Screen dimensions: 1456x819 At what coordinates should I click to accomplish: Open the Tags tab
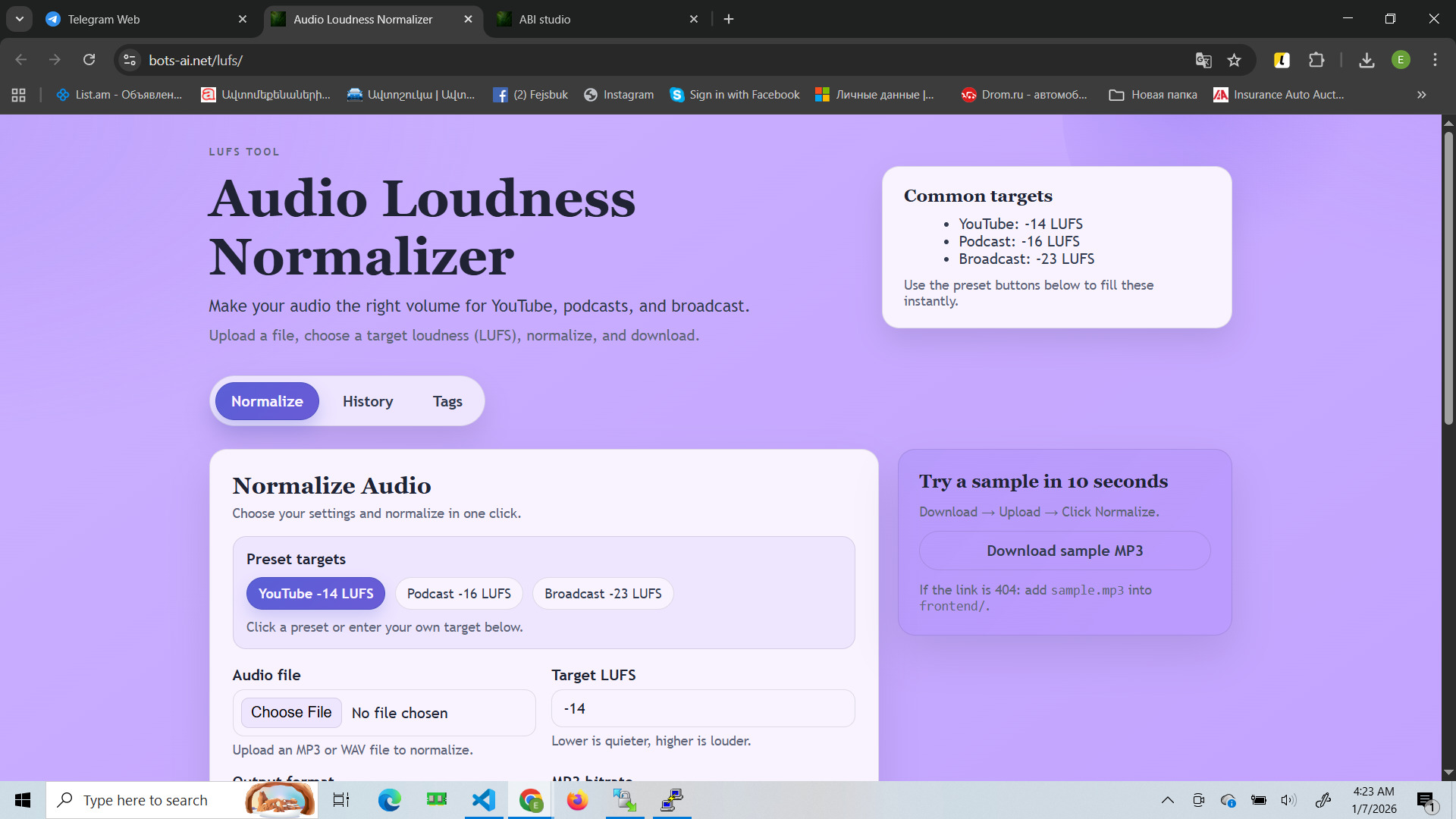[x=447, y=401]
